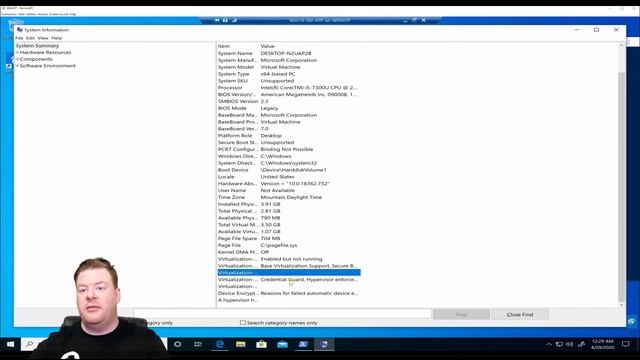Click the Value column header
Viewport: 640px width, 360px height.
tap(310, 46)
